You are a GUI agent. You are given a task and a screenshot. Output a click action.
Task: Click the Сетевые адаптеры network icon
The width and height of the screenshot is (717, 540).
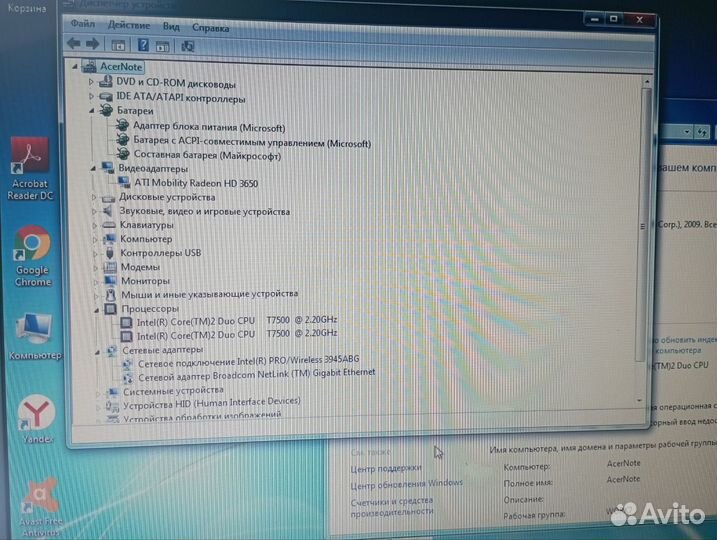[x=112, y=351]
